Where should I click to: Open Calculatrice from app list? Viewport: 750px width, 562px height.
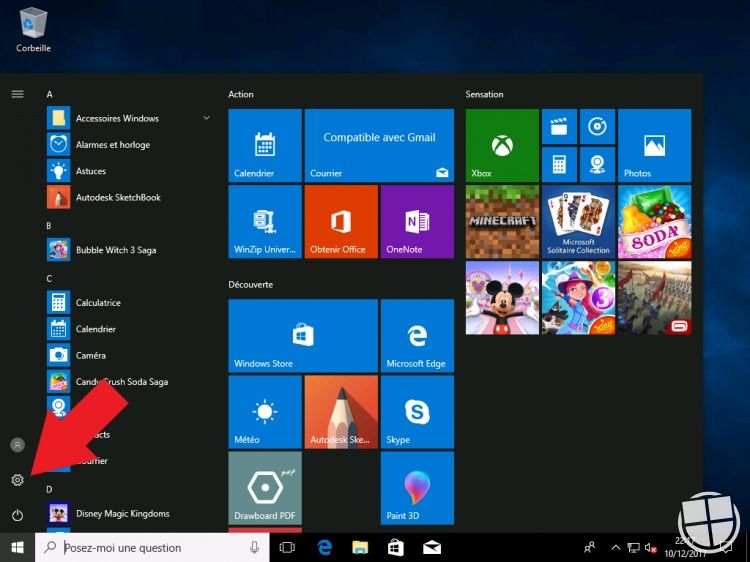coord(98,303)
